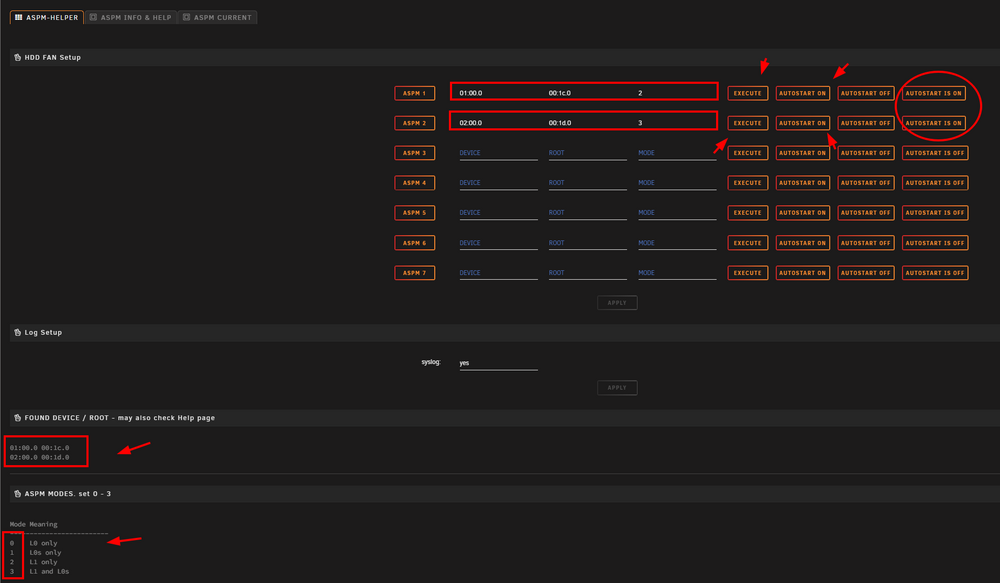Execute the ASPM 7 row
Image resolution: width=1000 pixels, height=583 pixels.
click(747, 273)
